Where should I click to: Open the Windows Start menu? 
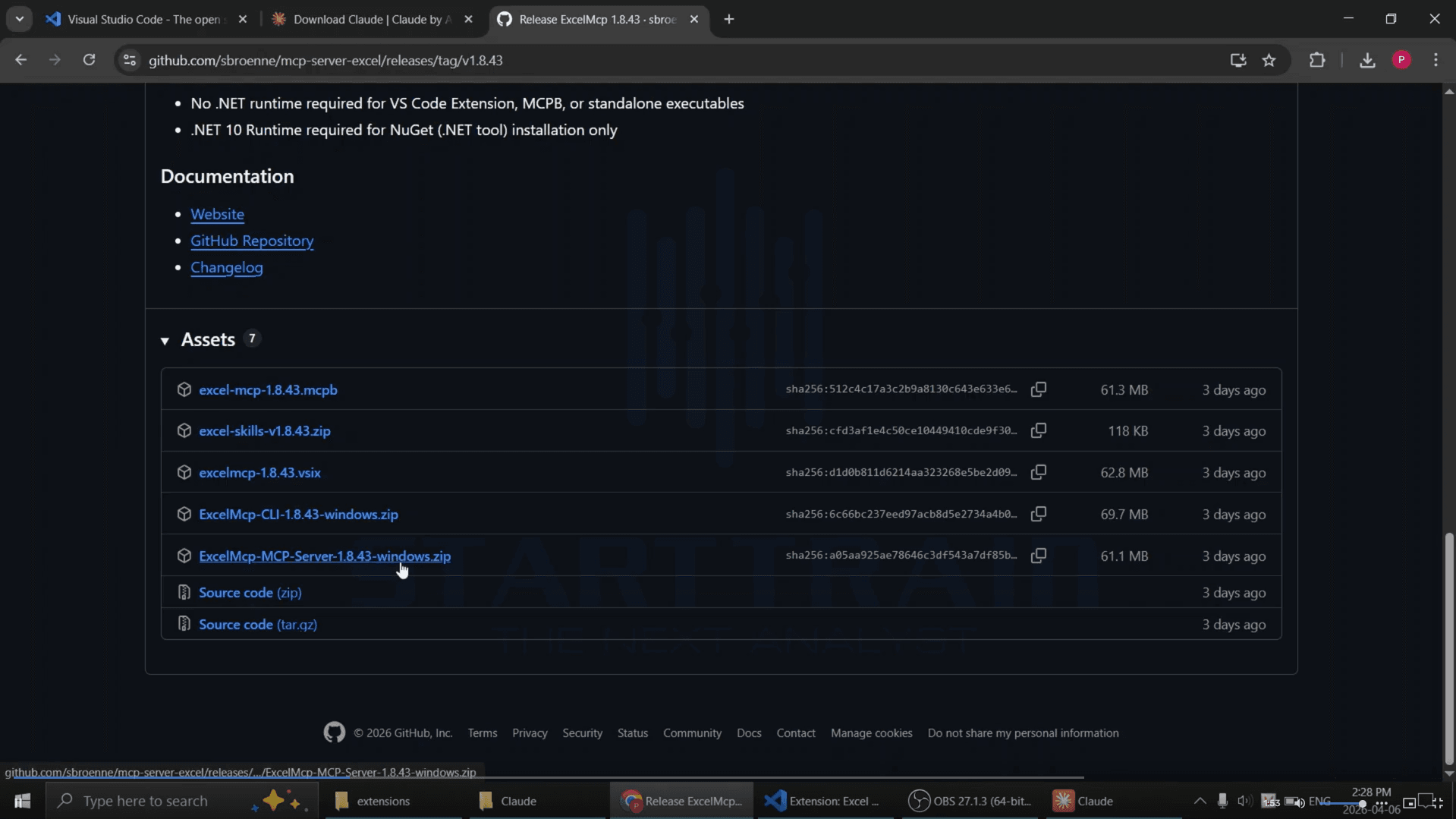(x=22, y=801)
